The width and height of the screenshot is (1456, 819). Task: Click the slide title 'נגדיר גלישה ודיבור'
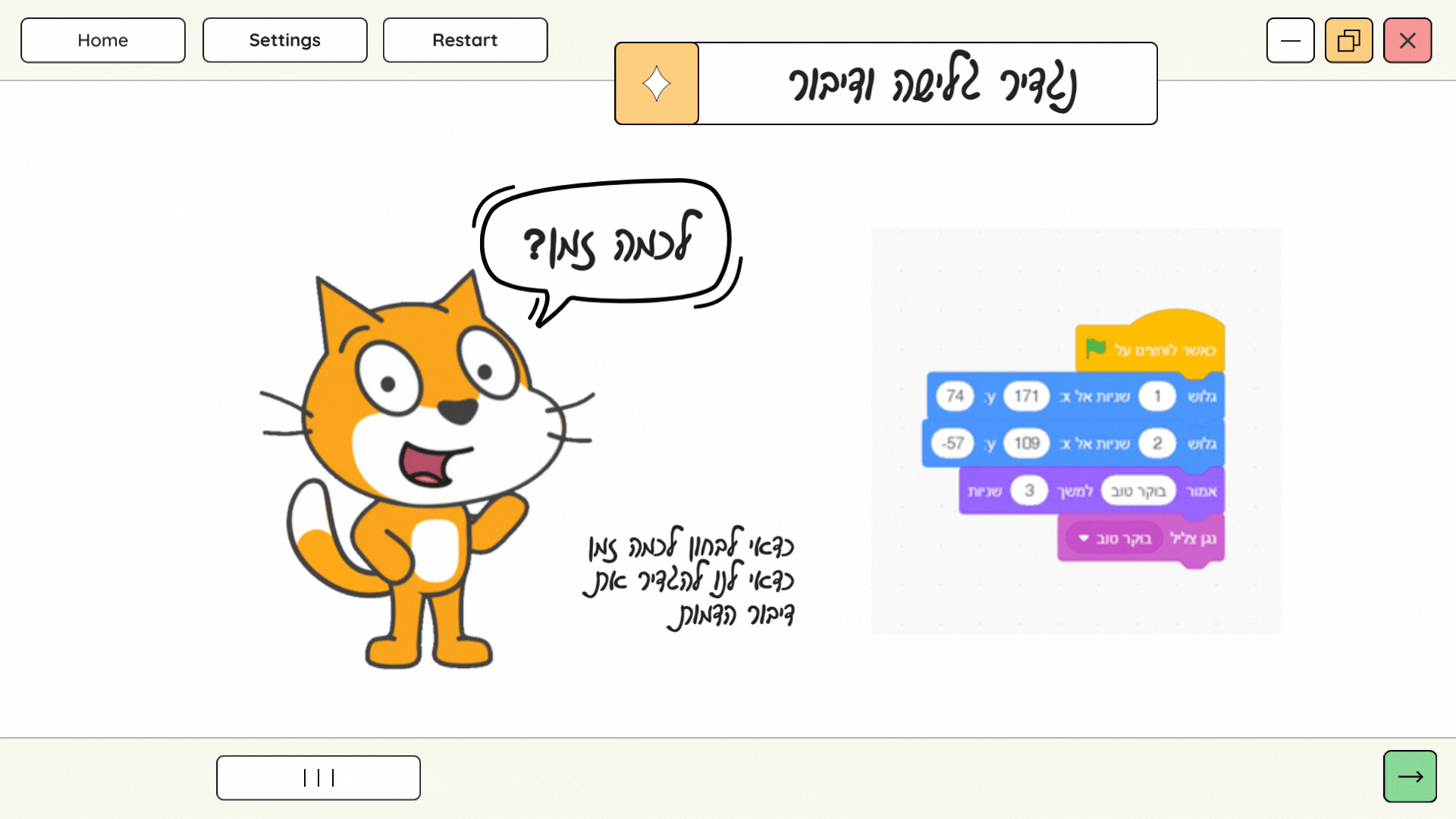pos(929,83)
